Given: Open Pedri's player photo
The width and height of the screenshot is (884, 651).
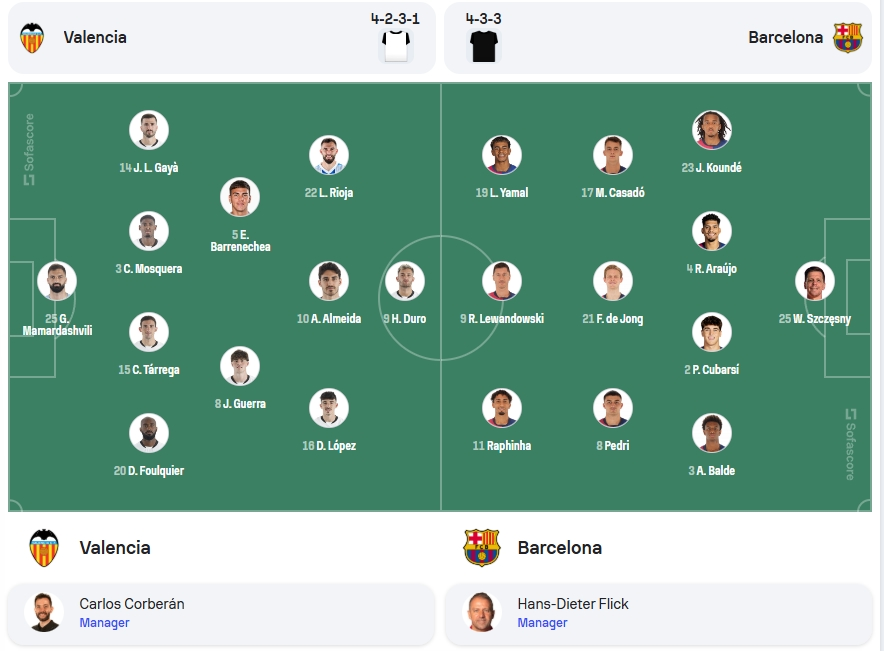Looking at the screenshot, I should [x=613, y=408].
